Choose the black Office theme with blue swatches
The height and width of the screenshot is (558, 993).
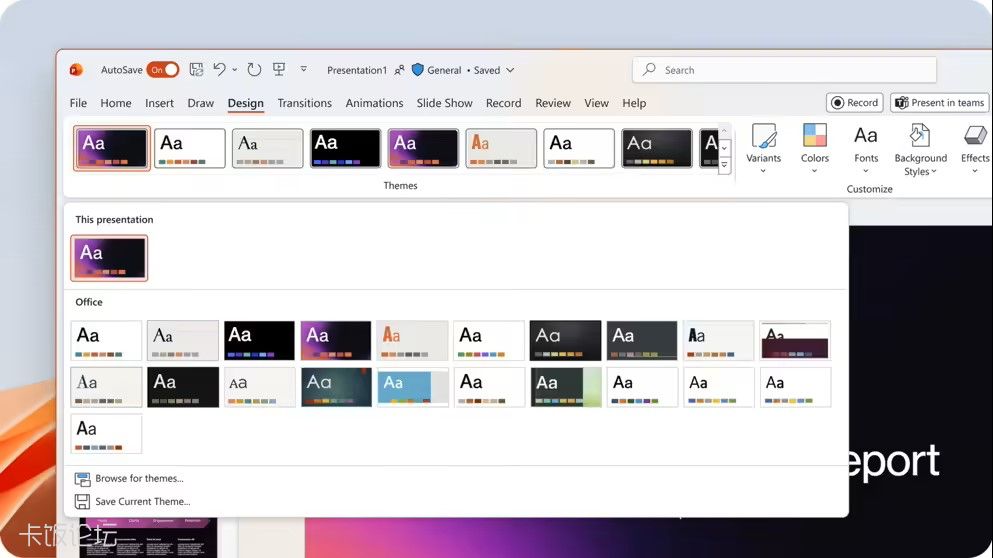click(x=259, y=340)
